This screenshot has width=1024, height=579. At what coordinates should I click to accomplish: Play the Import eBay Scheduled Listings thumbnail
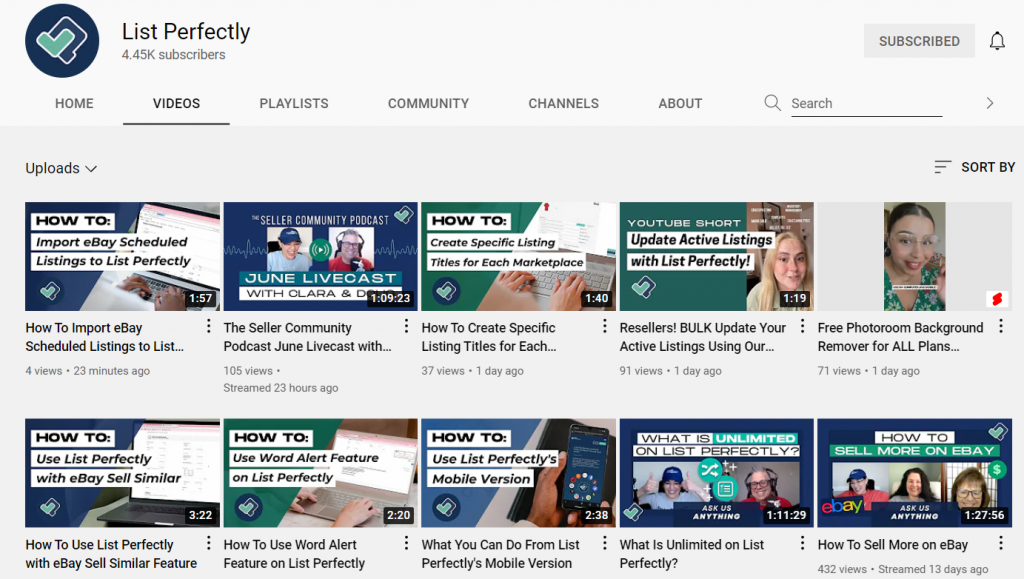coord(123,256)
